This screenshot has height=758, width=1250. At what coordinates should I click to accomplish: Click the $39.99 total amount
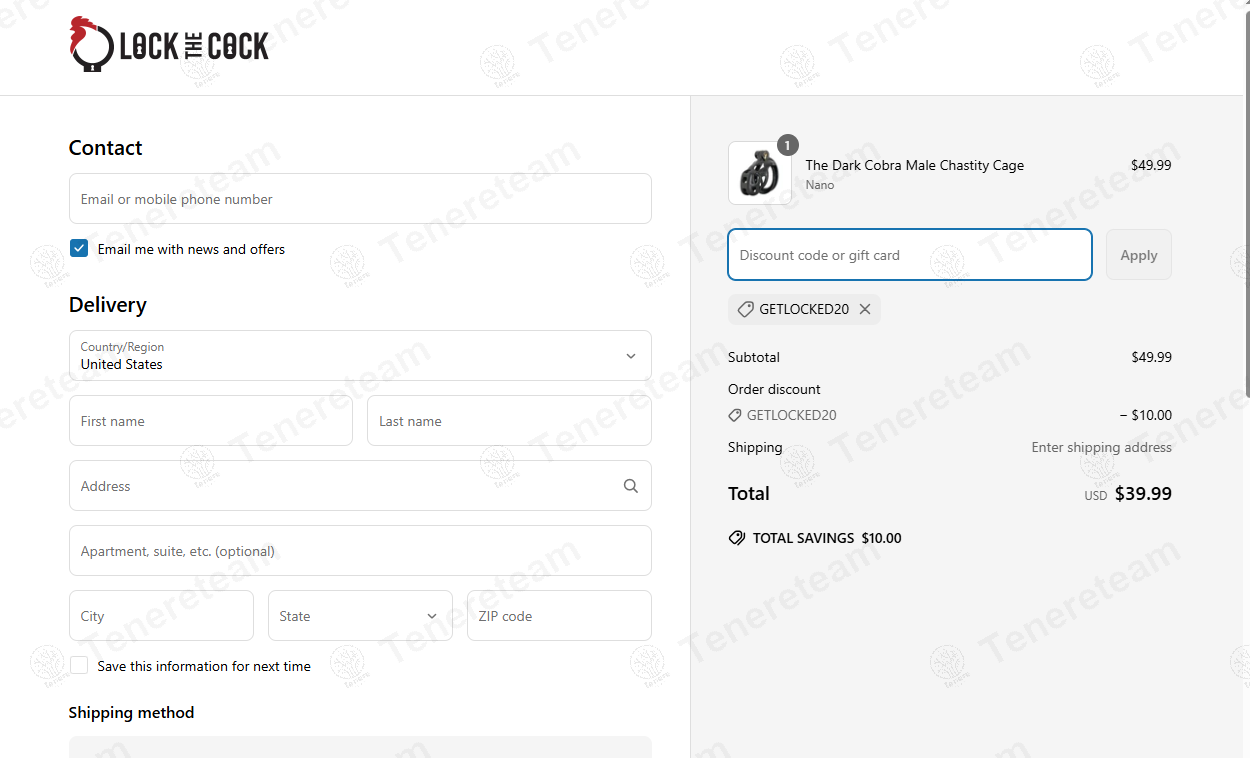[1143, 493]
